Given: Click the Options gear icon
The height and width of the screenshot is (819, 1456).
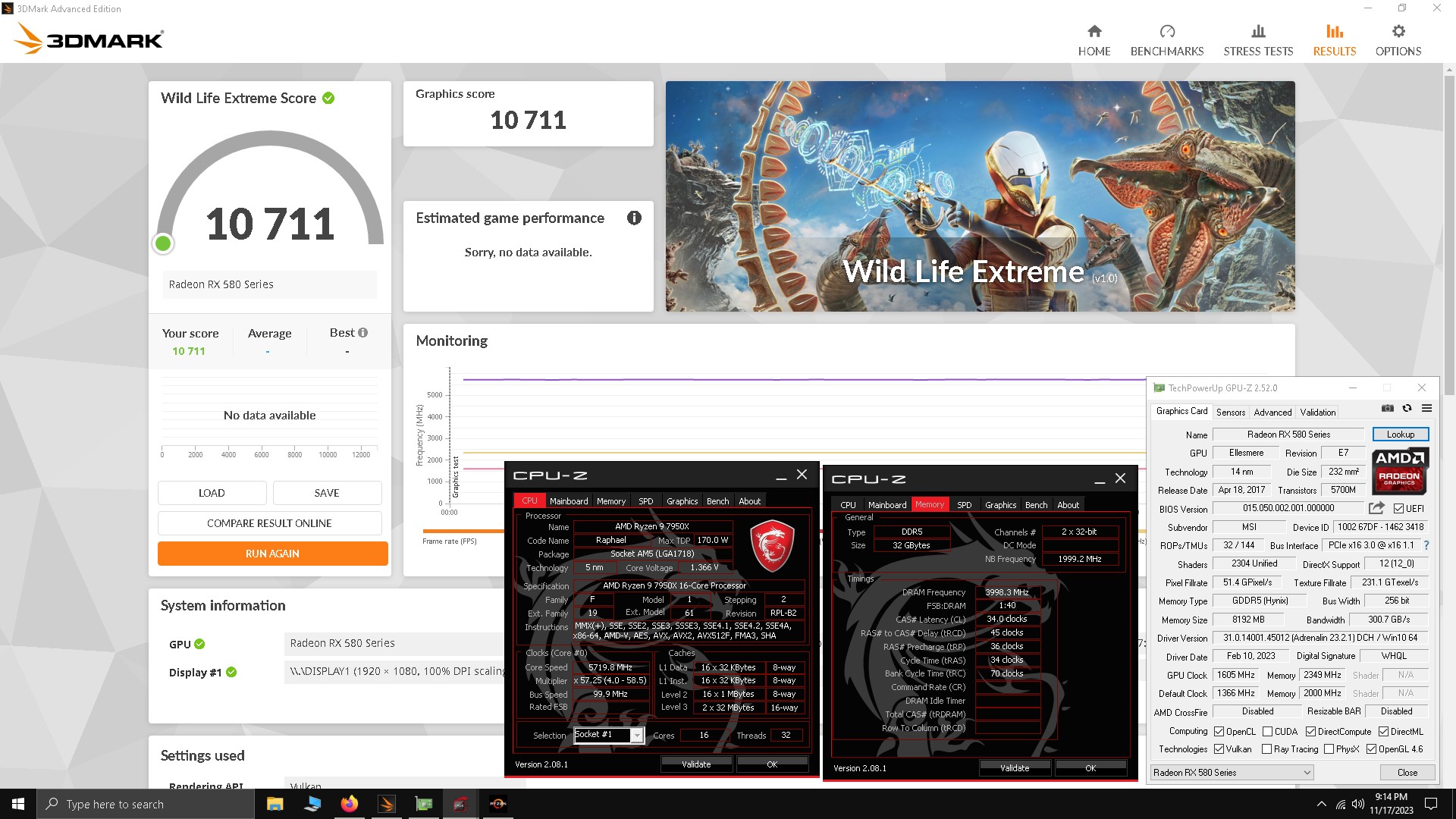Looking at the screenshot, I should tap(1398, 31).
